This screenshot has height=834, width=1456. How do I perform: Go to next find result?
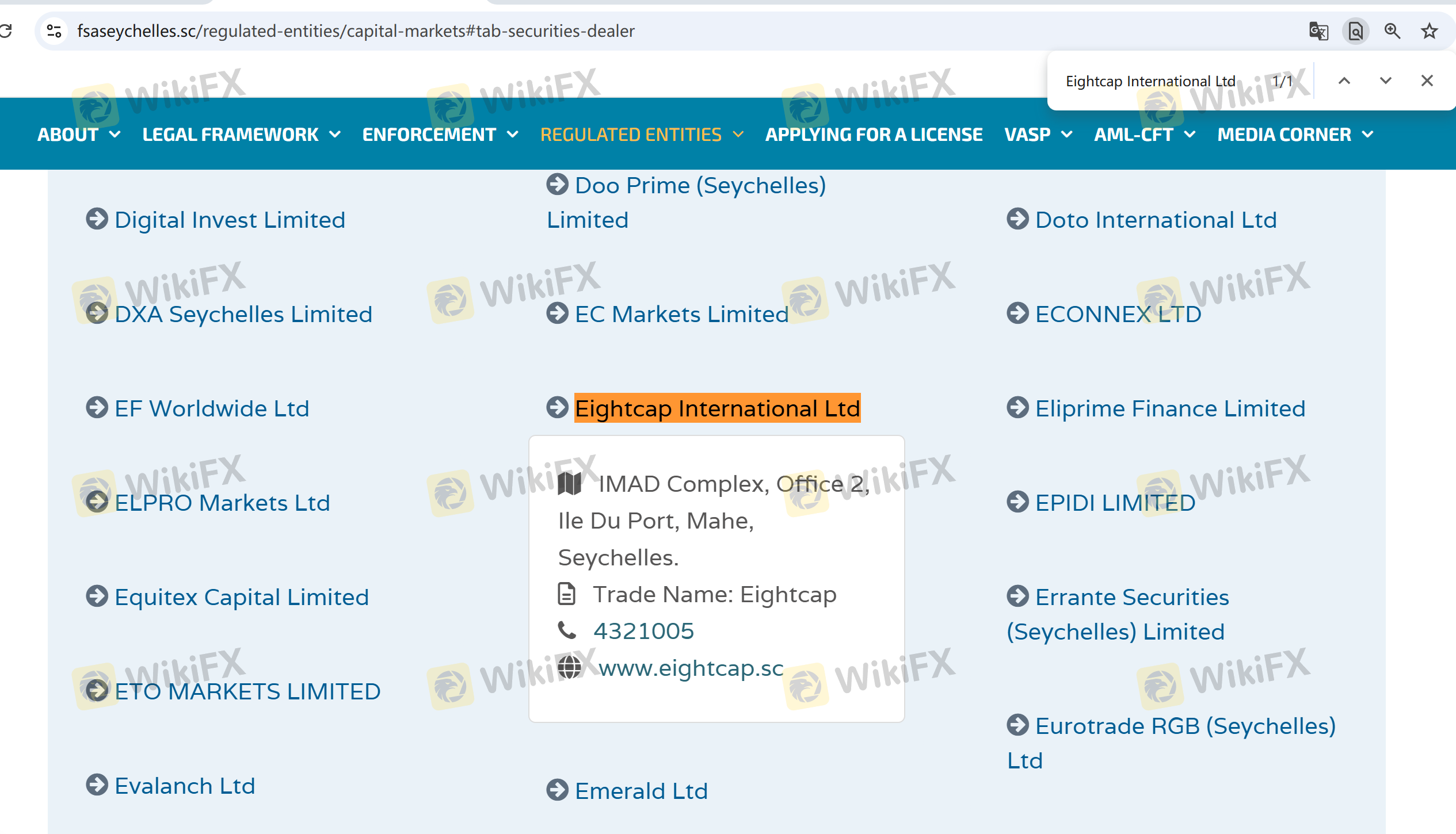click(1386, 81)
